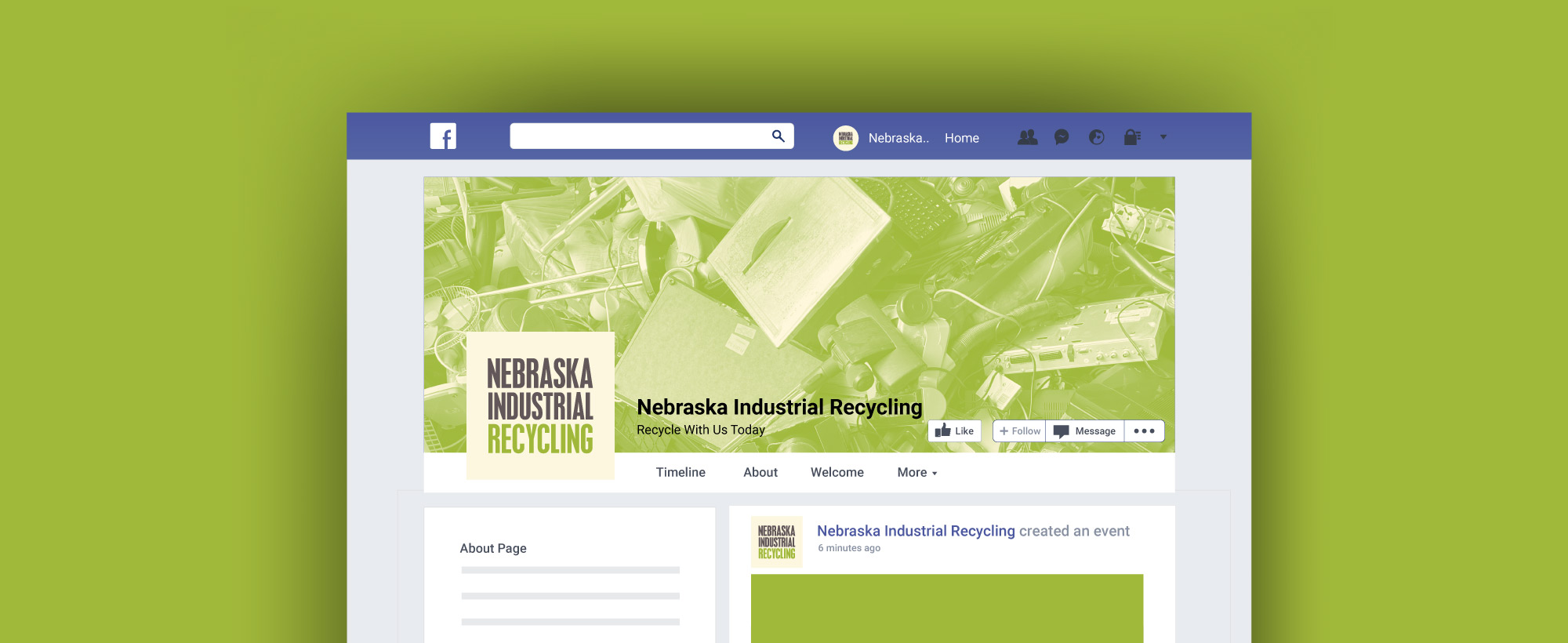Image resolution: width=1568 pixels, height=643 pixels.
Task: Open the Messenger chat icon
Action: point(1062,137)
